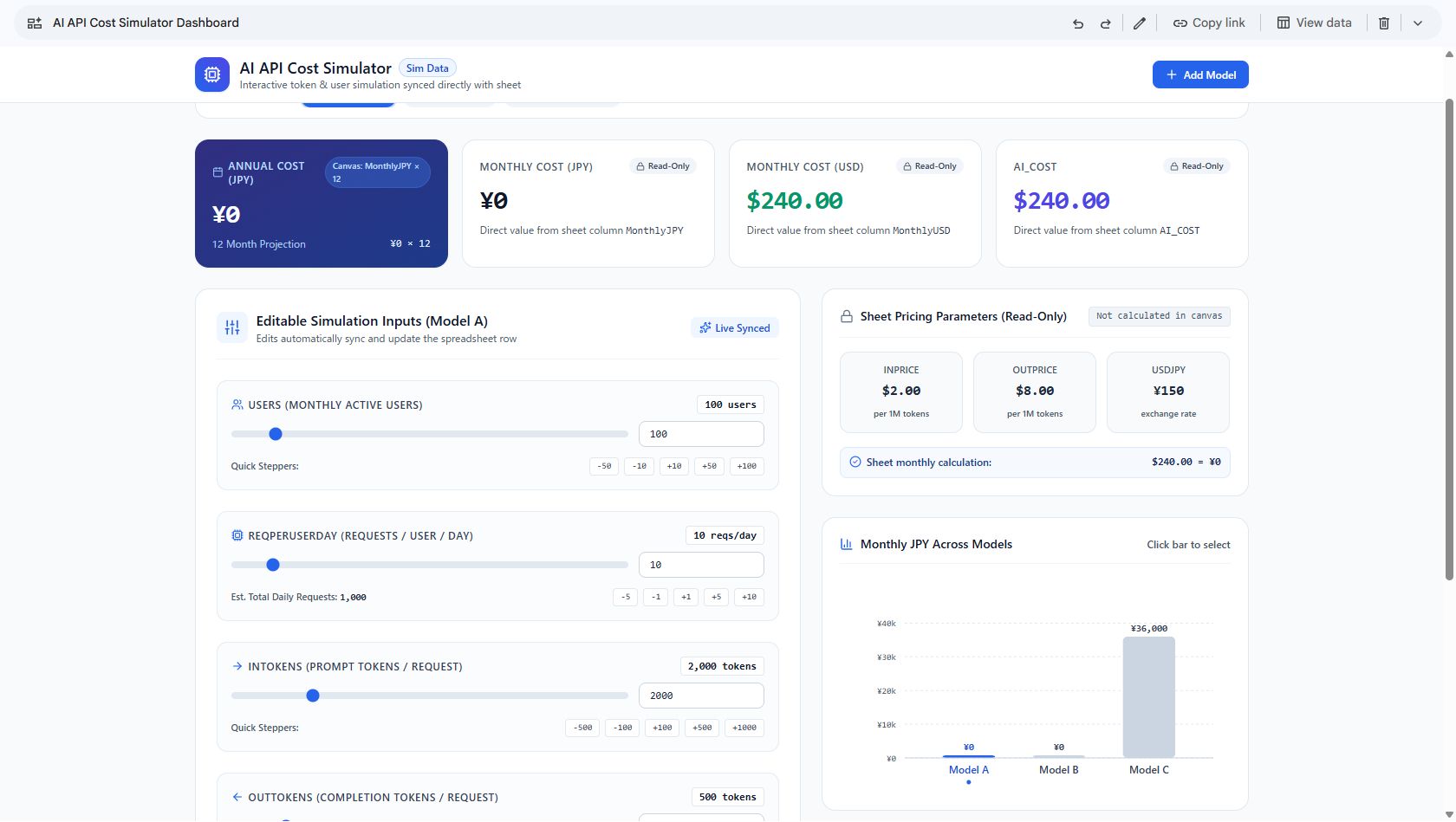Viewport: 1456px width, 822px height.
Task: Select the Model C bar in chart
Action: point(1148,697)
